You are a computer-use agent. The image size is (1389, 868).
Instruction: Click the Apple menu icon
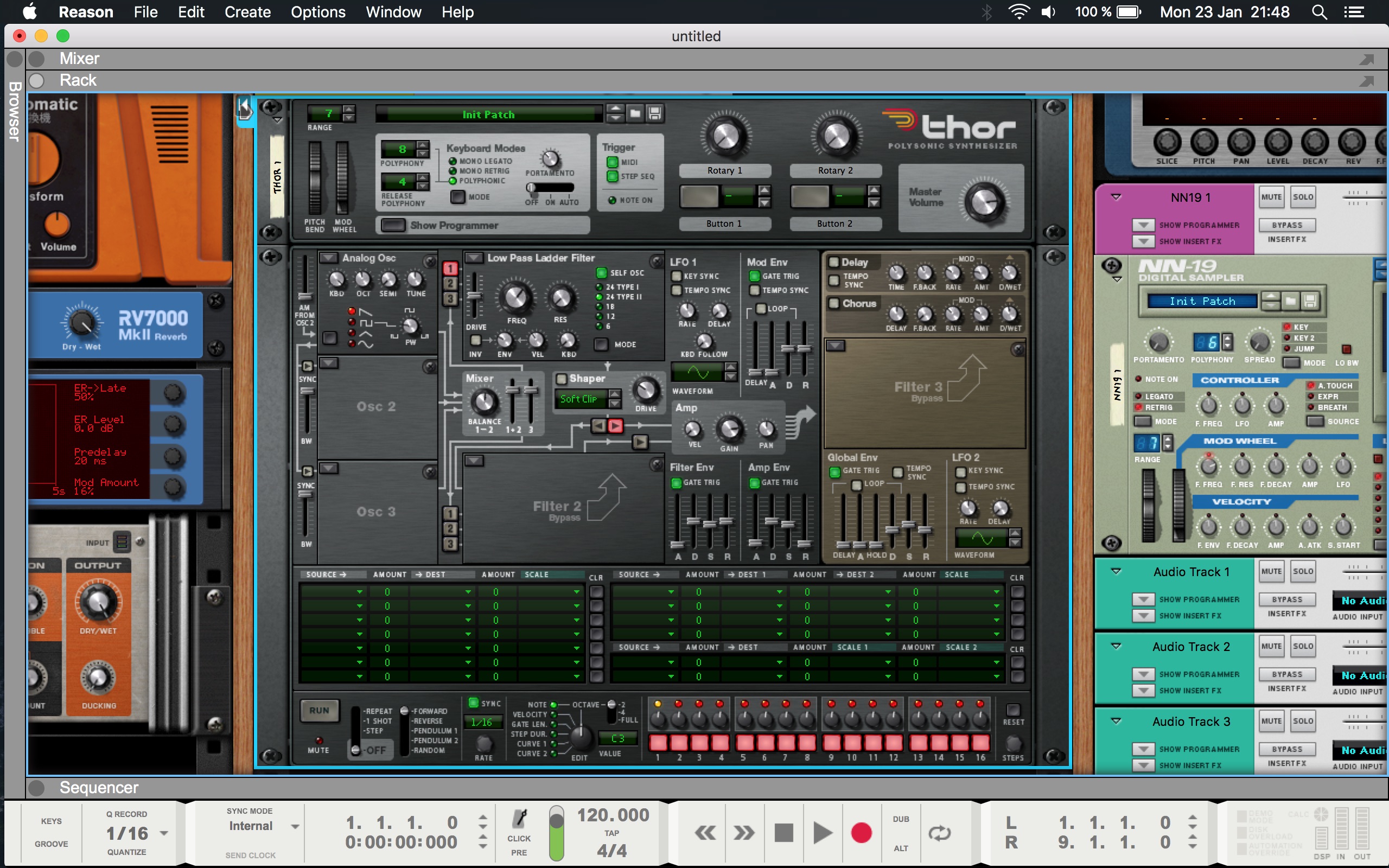[x=30, y=12]
